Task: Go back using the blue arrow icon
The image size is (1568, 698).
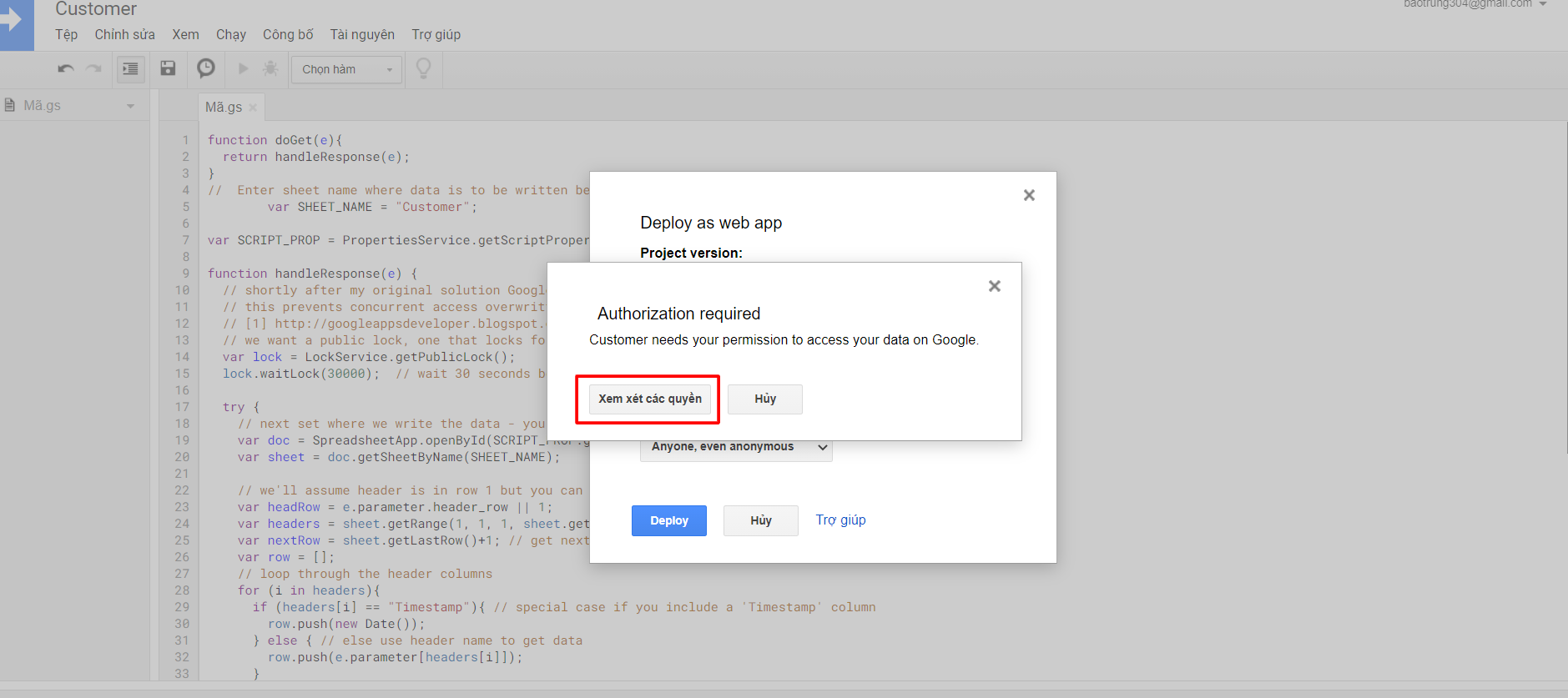Action: click(14, 21)
